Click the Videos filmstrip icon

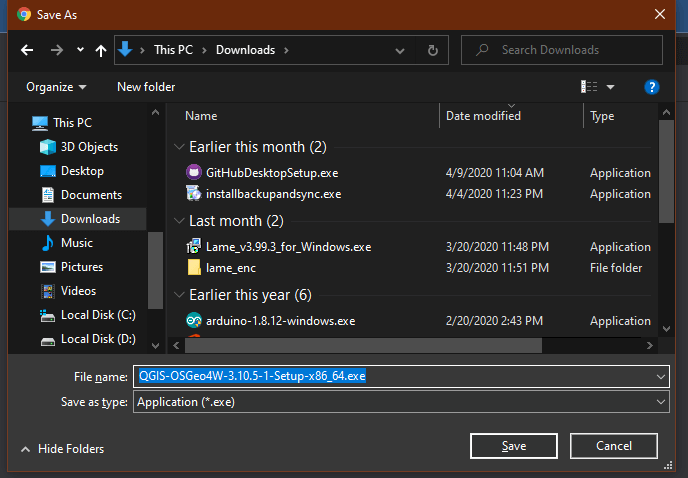[48, 291]
